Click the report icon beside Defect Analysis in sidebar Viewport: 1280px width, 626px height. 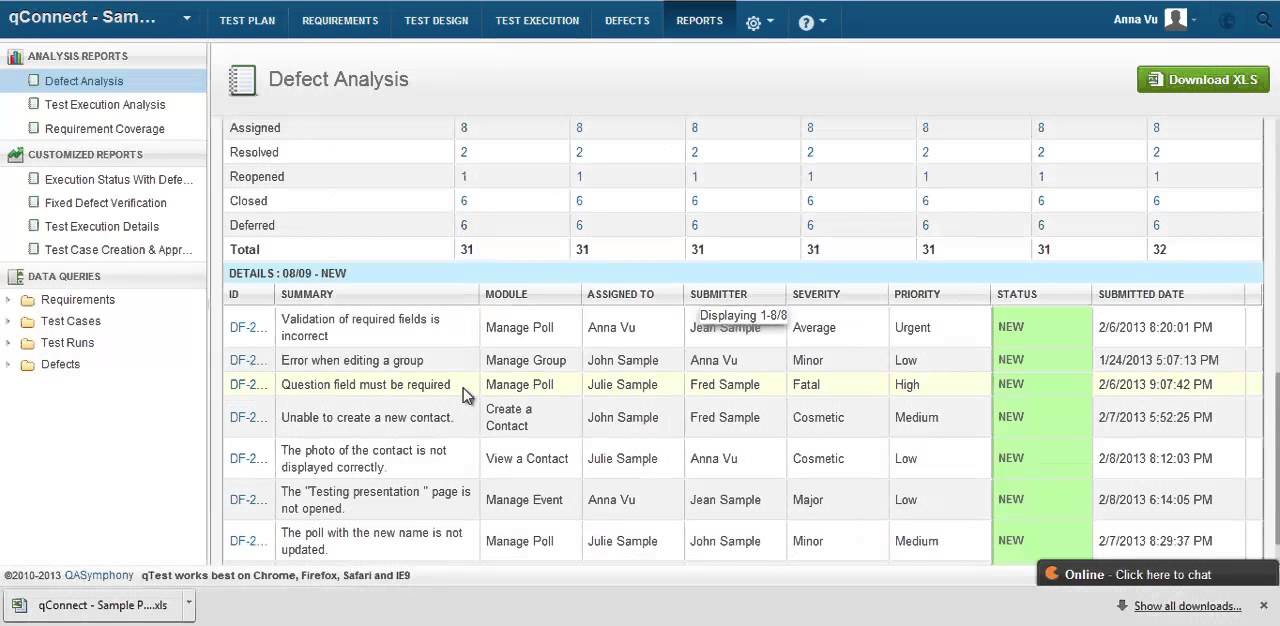[34, 81]
